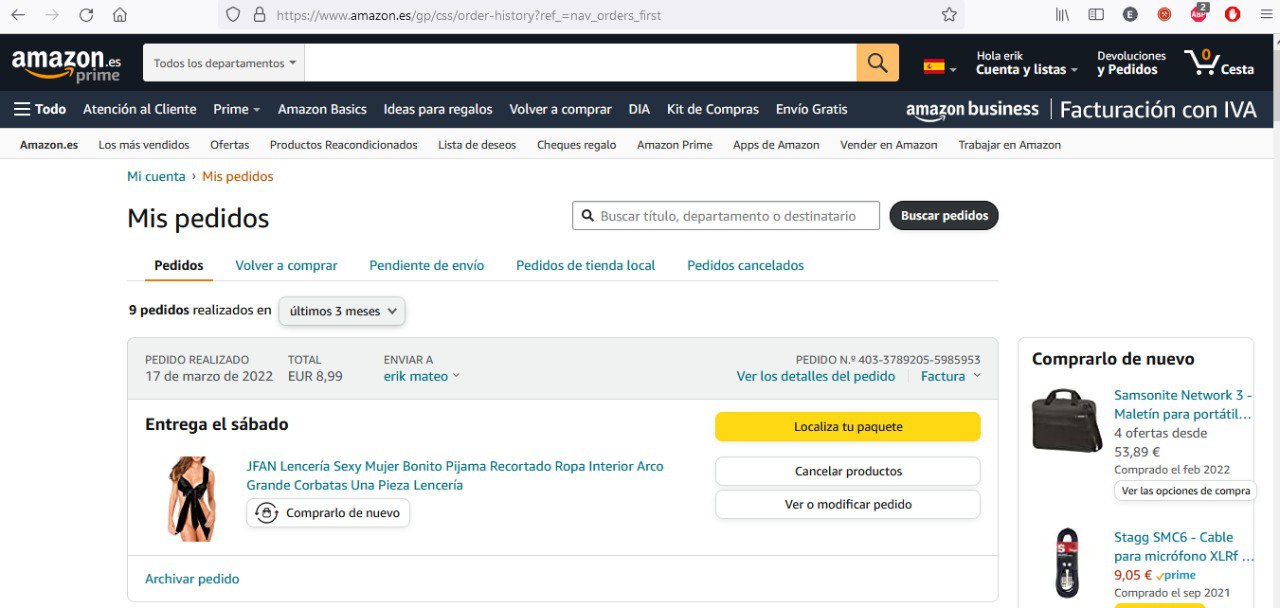Click the Archivar pedido link
The width and height of the screenshot is (1280, 608).
point(192,579)
